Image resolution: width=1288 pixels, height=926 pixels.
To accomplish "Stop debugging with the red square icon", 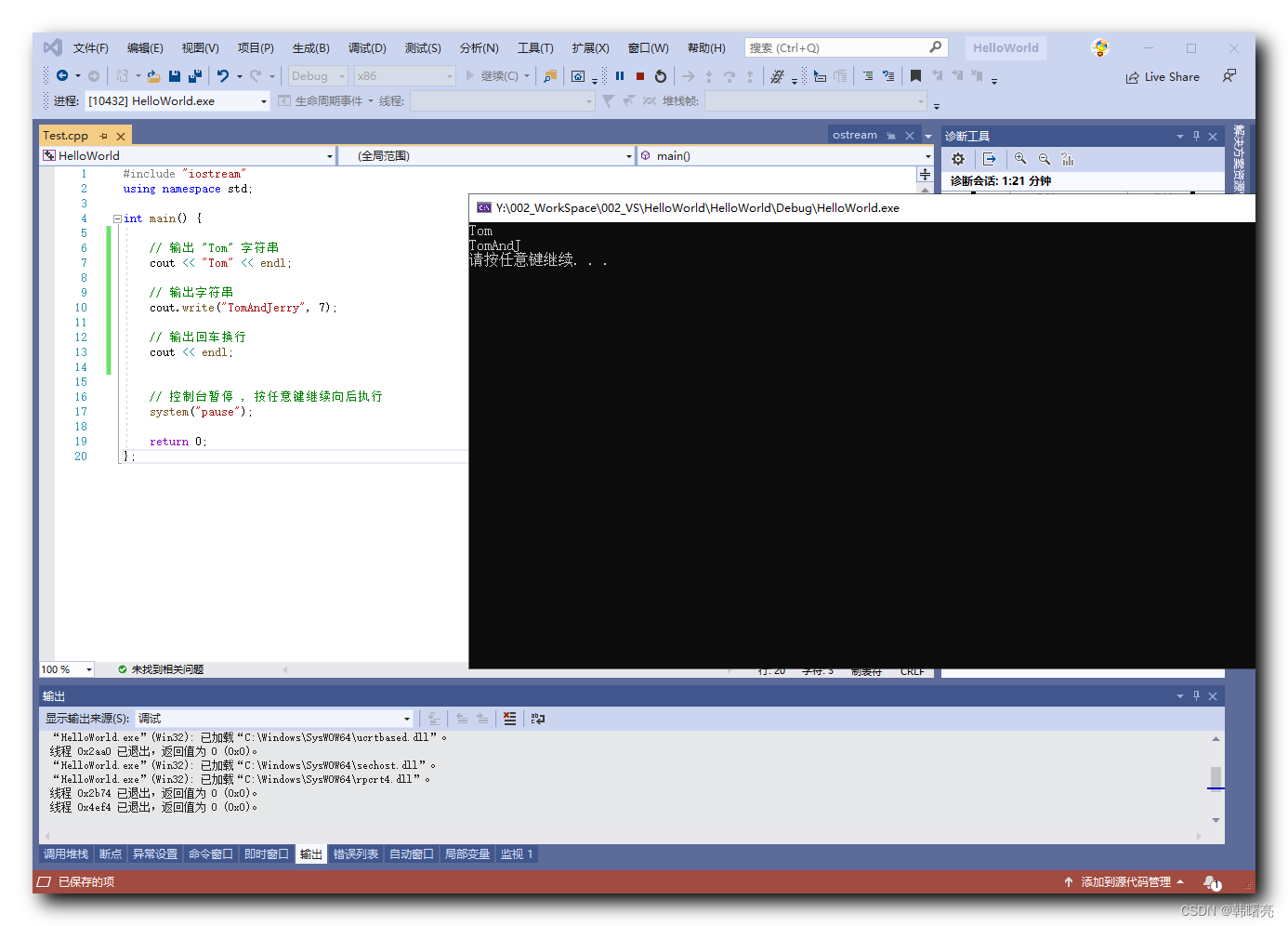I will (x=639, y=76).
